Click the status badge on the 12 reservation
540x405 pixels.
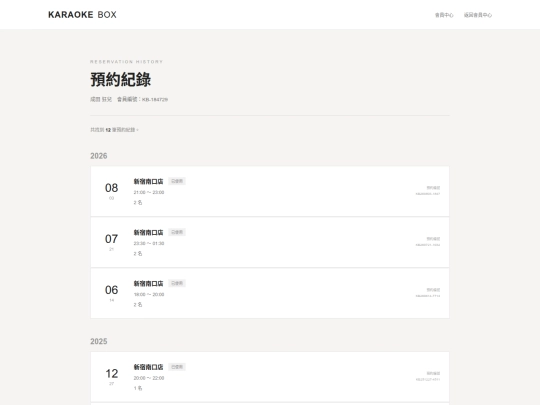click(x=177, y=367)
